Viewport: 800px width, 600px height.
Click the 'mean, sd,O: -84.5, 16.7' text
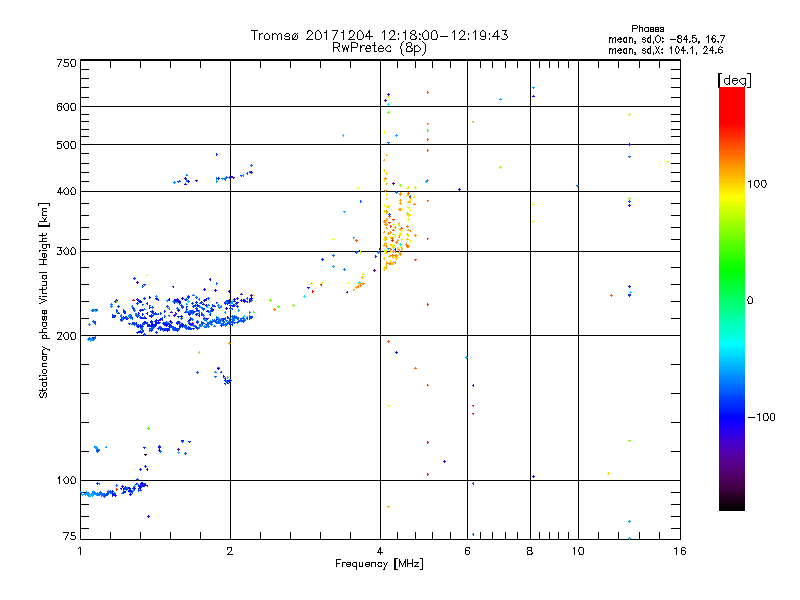click(666, 39)
